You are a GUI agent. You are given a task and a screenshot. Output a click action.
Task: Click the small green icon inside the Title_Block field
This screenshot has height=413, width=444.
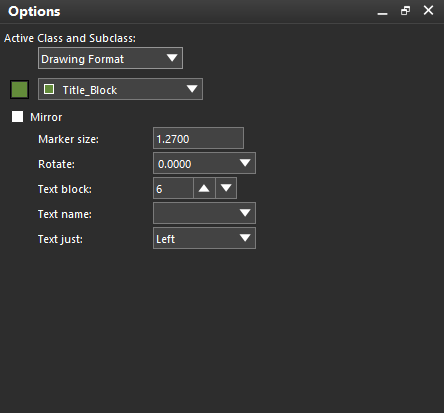pos(49,89)
